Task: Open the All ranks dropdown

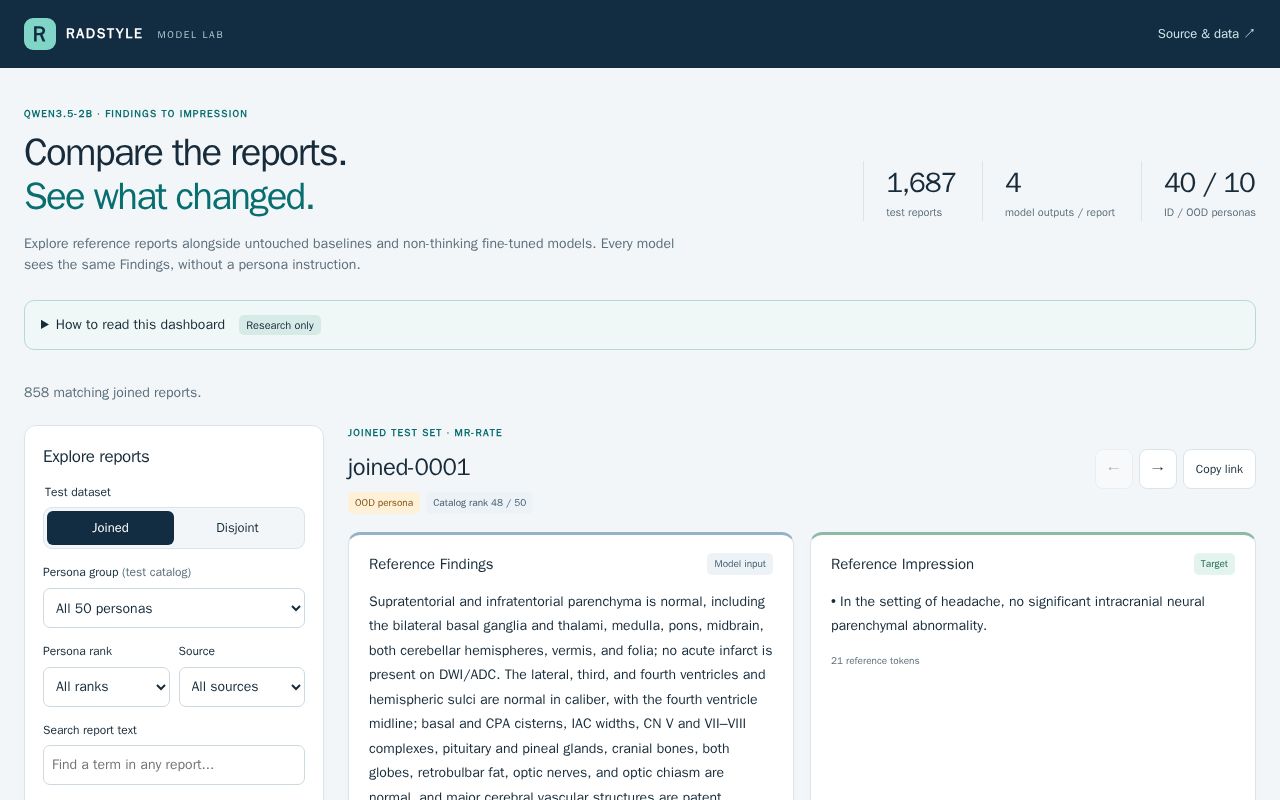Action: click(x=106, y=687)
